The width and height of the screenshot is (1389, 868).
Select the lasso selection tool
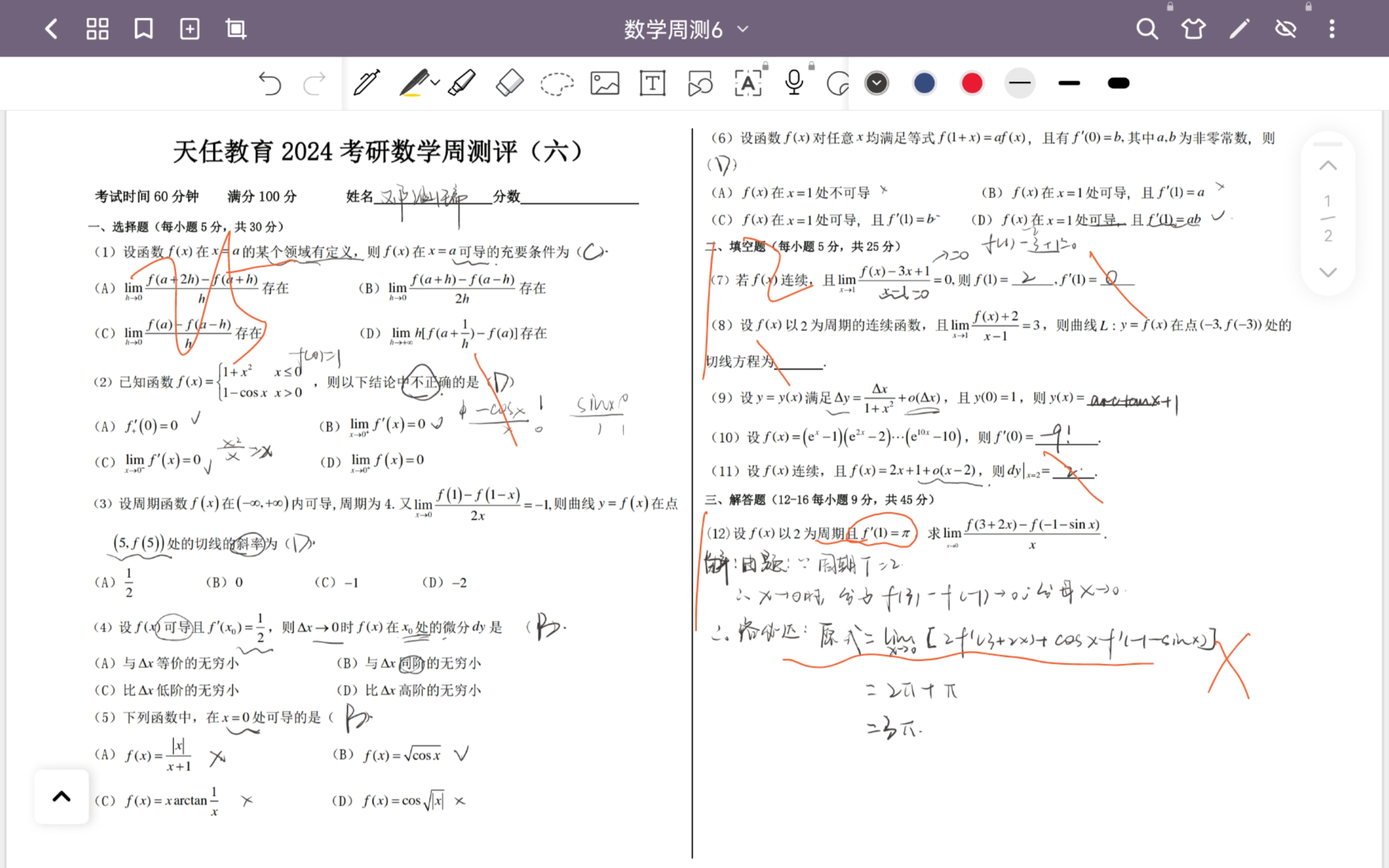(x=557, y=84)
